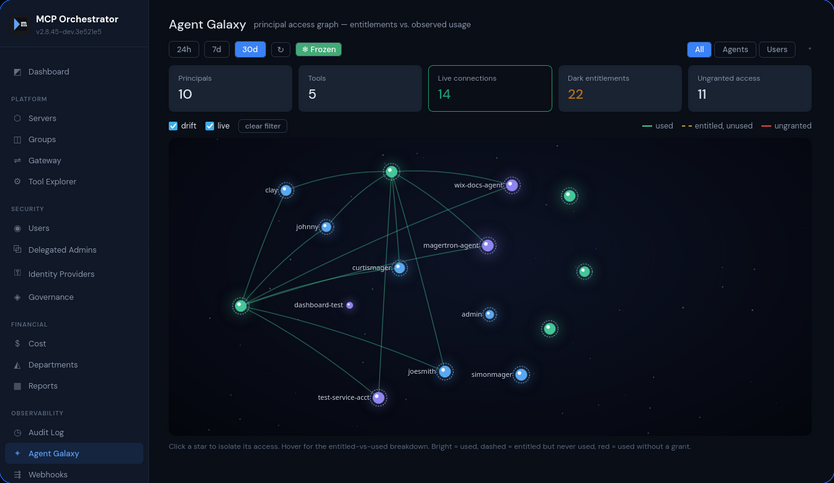Click the wix-docs-agent star node
834x483 pixels.
click(512, 185)
